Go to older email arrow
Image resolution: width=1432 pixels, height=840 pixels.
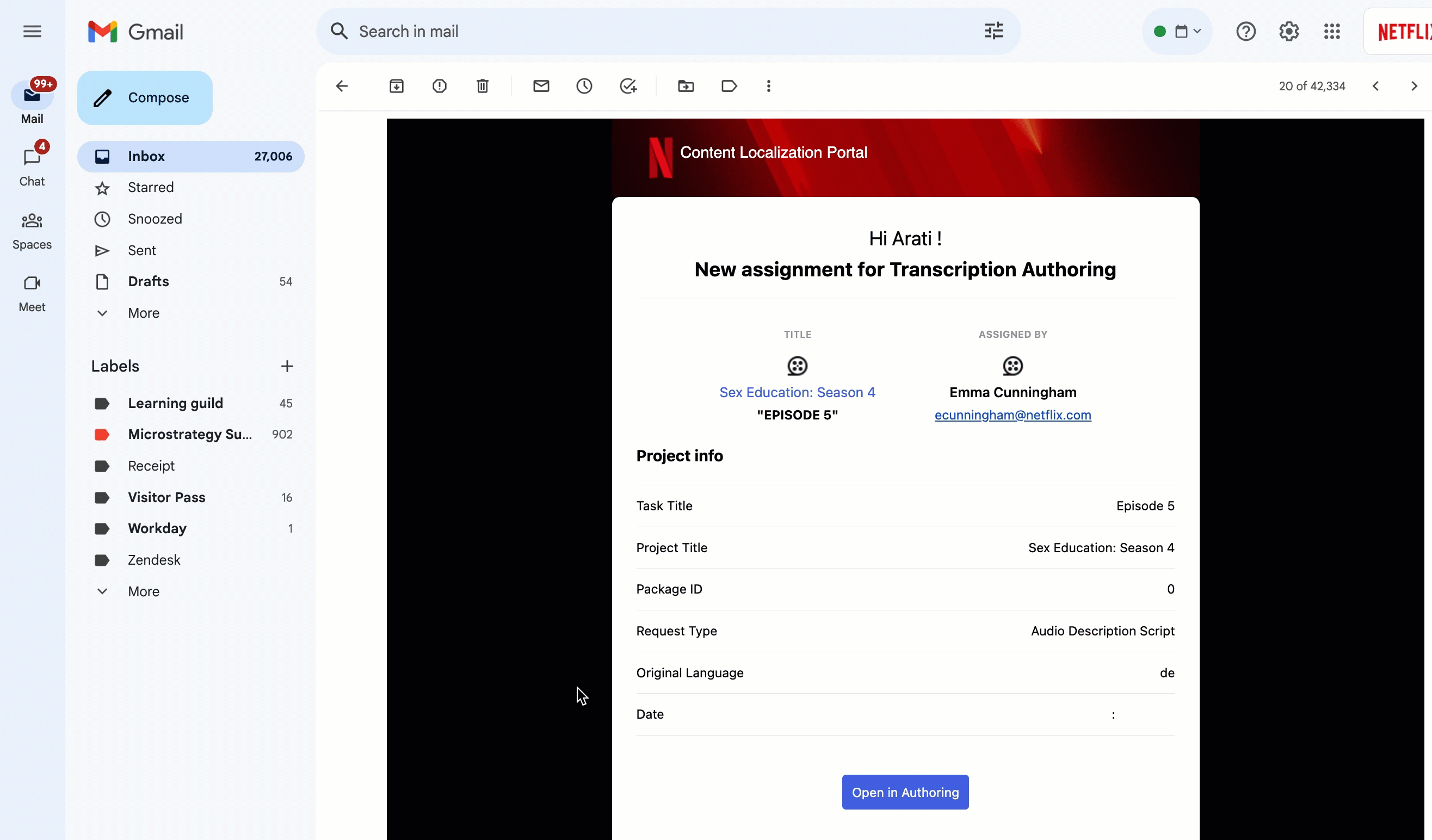(1414, 87)
